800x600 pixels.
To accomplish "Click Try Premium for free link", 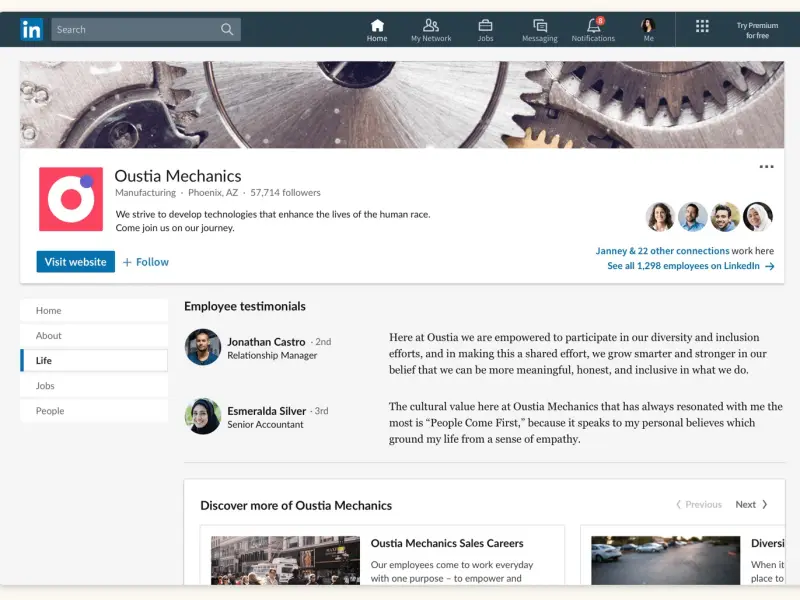I will point(757,30).
